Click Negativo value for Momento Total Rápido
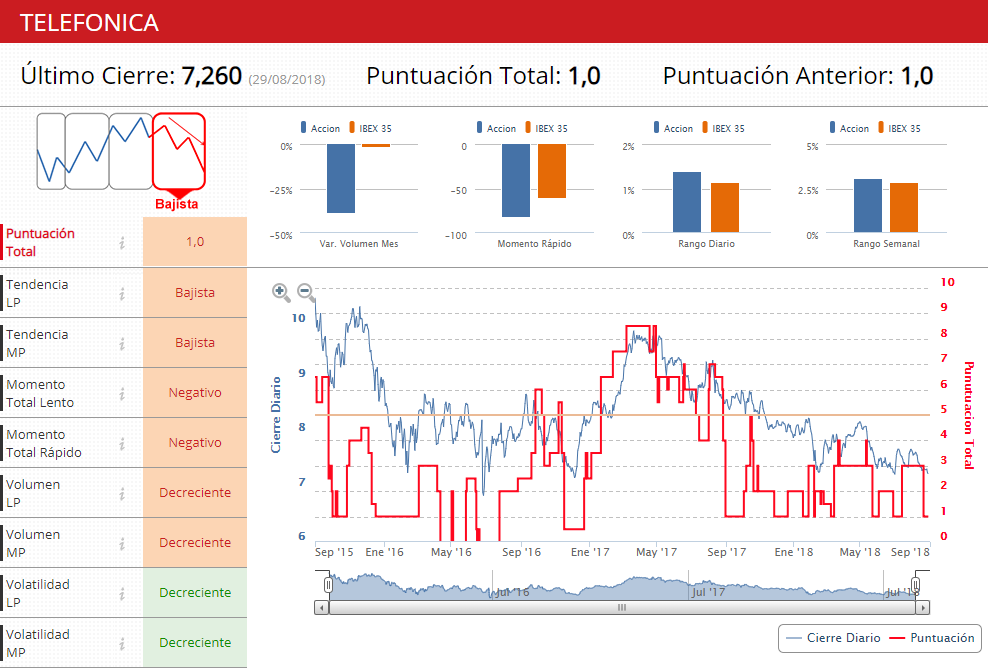 point(195,443)
